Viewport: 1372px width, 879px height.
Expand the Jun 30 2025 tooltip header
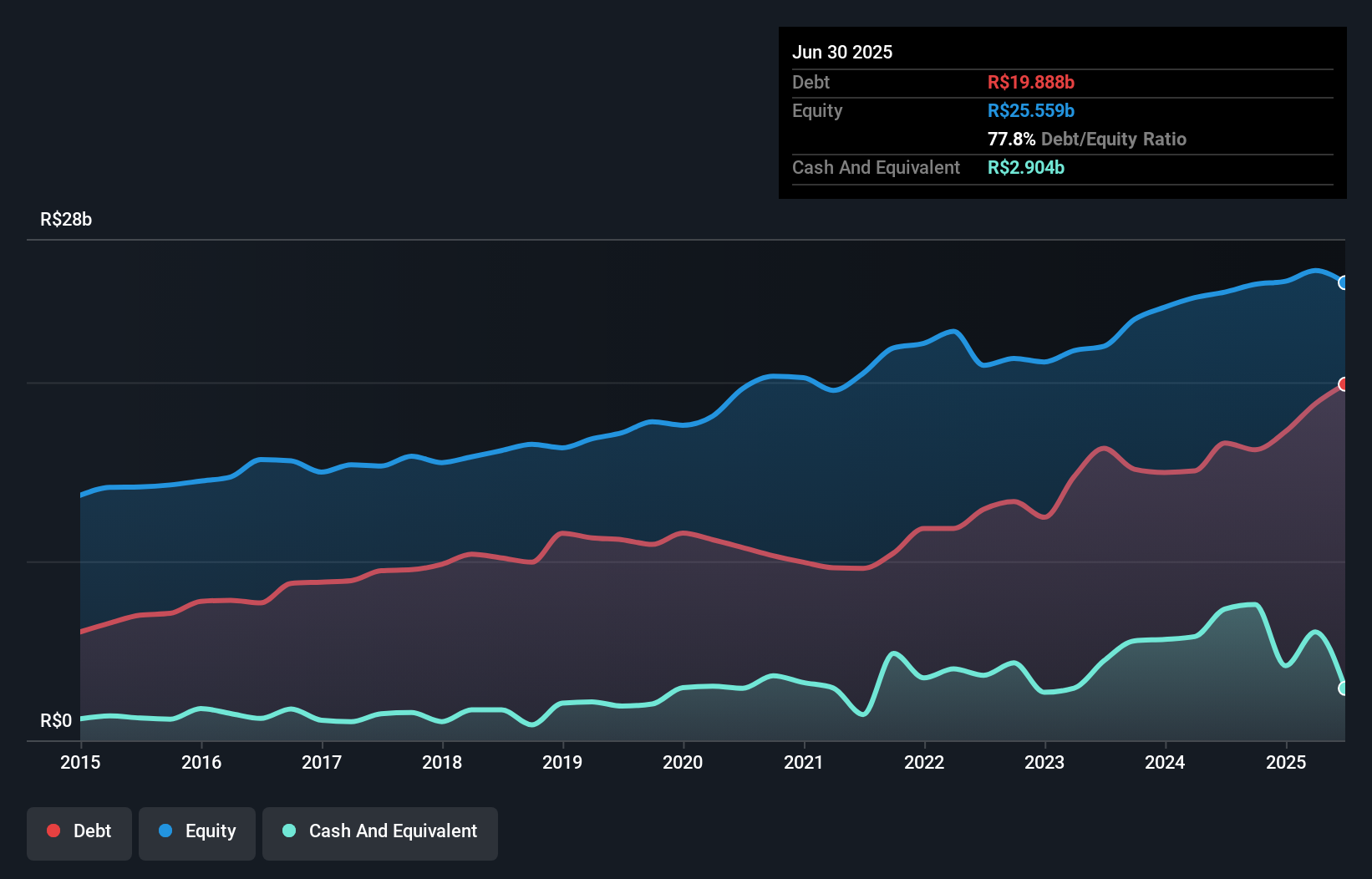(843, 52)
